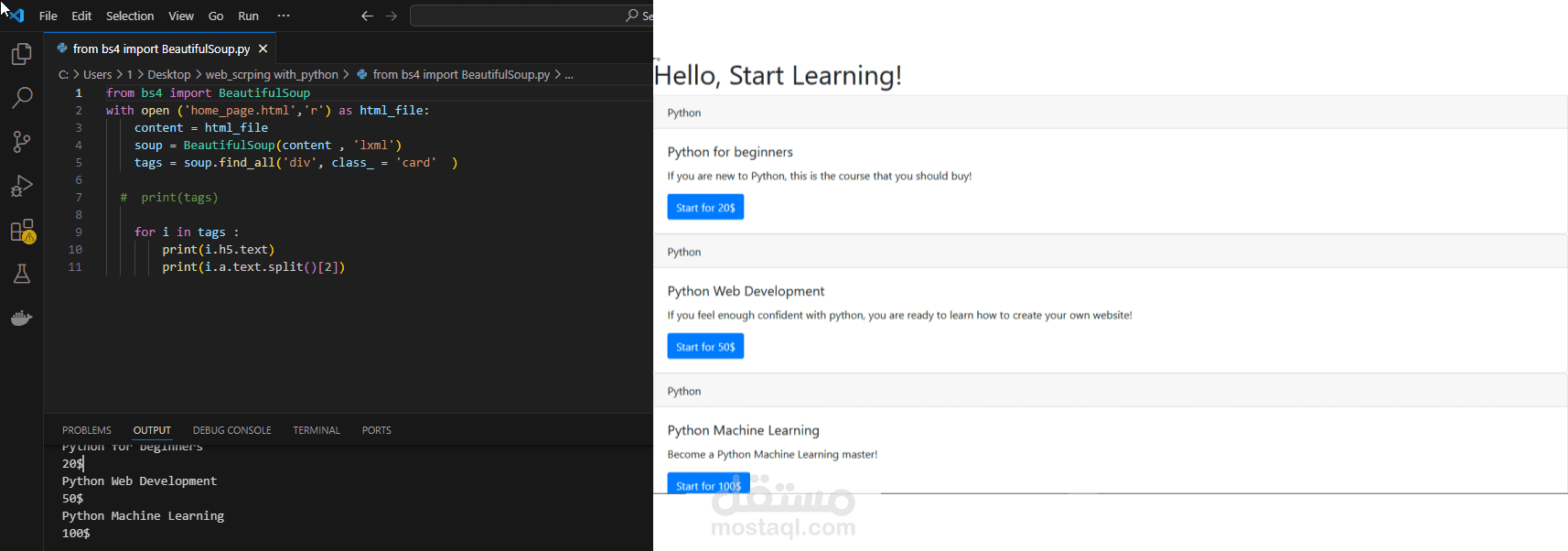
Task: Open the Edit menu
Action: [x=81, y=16]
